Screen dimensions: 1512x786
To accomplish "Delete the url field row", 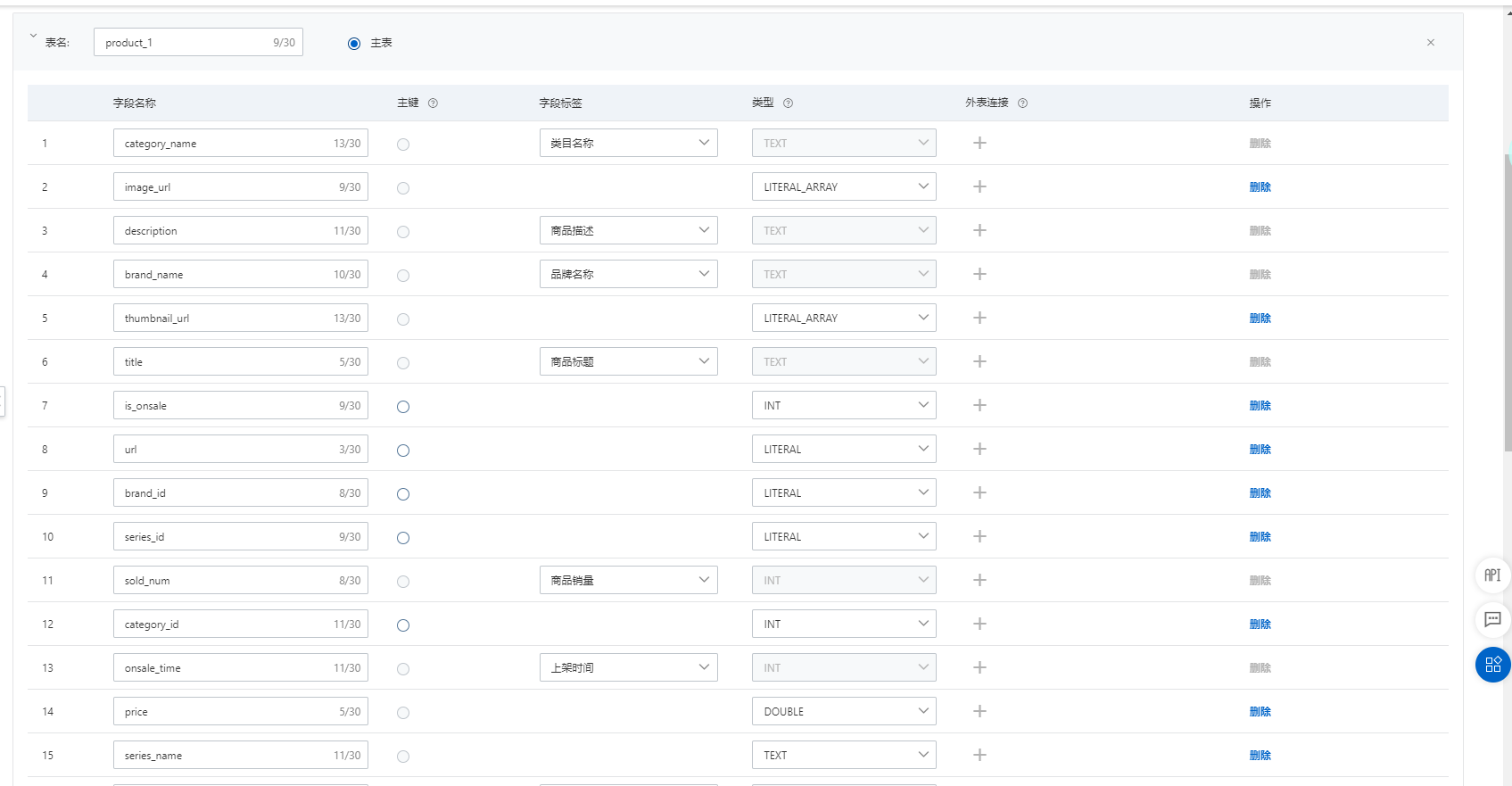I will pos(1260,450).
